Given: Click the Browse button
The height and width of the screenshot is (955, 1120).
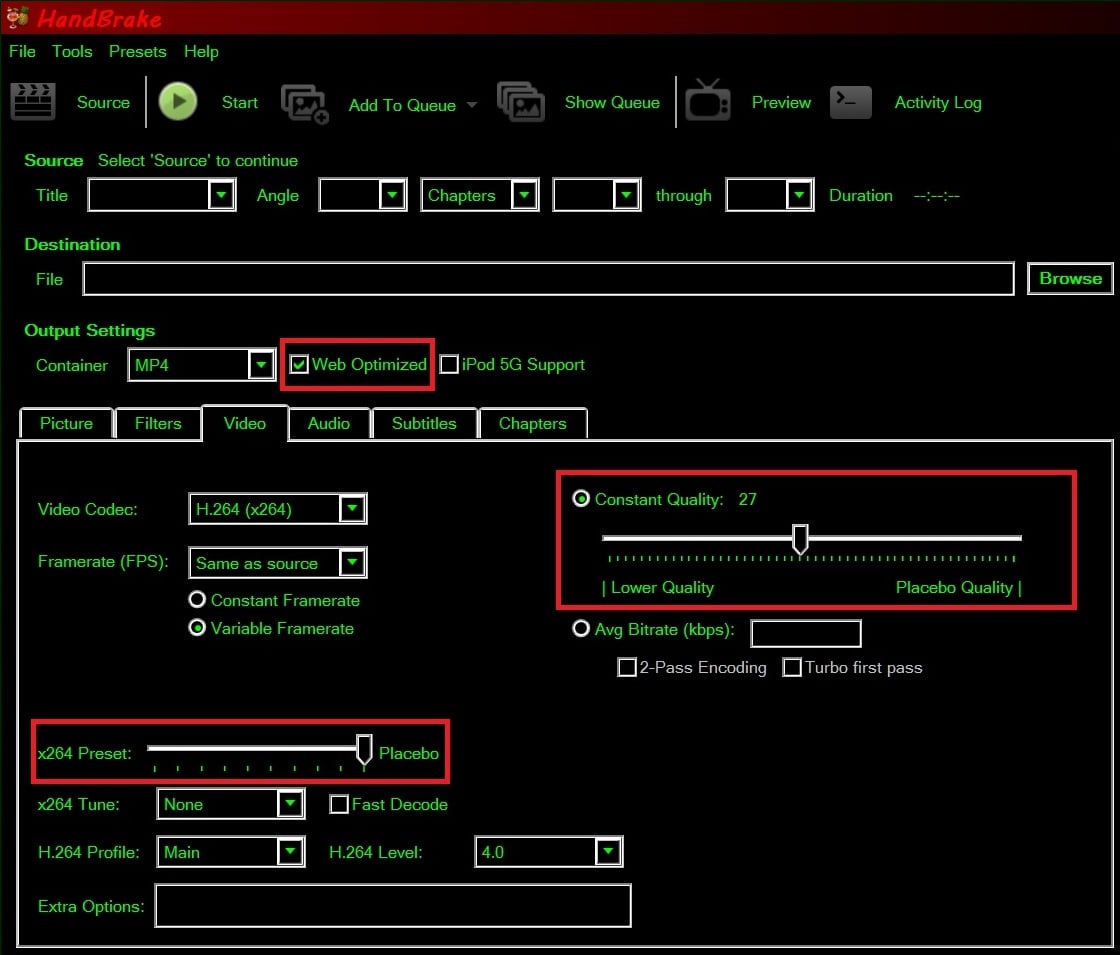Looking at the screenshot, I should click(1070, 279).
